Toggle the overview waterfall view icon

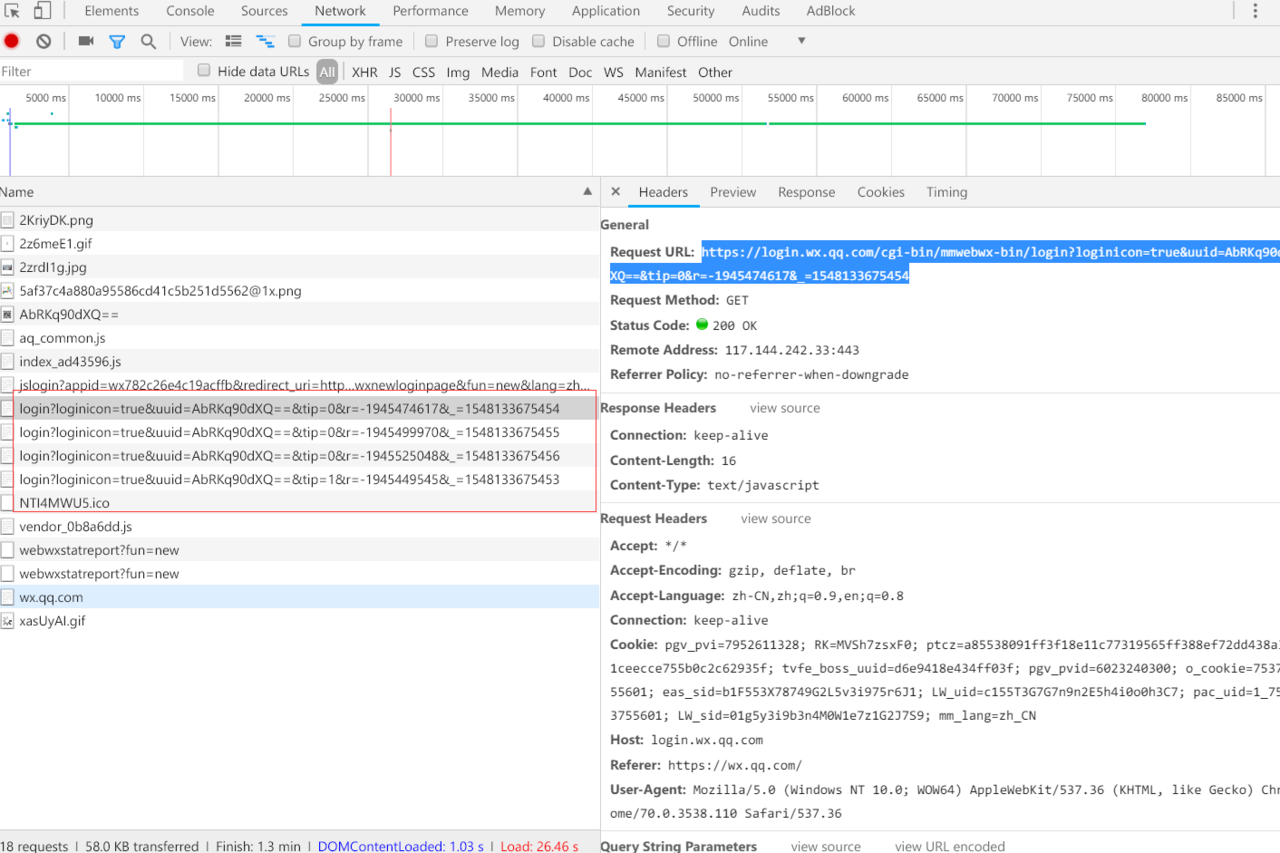click(265, 41)
